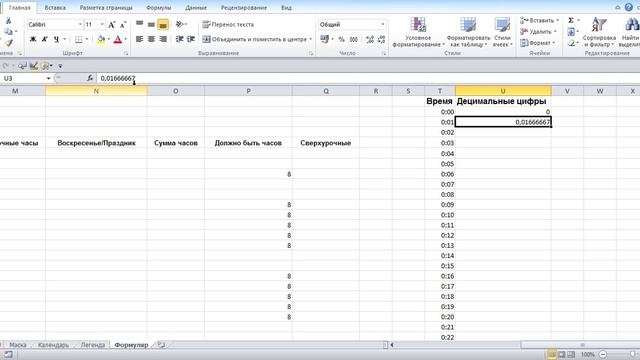Apply the red font color A

[x=118, y=40]
